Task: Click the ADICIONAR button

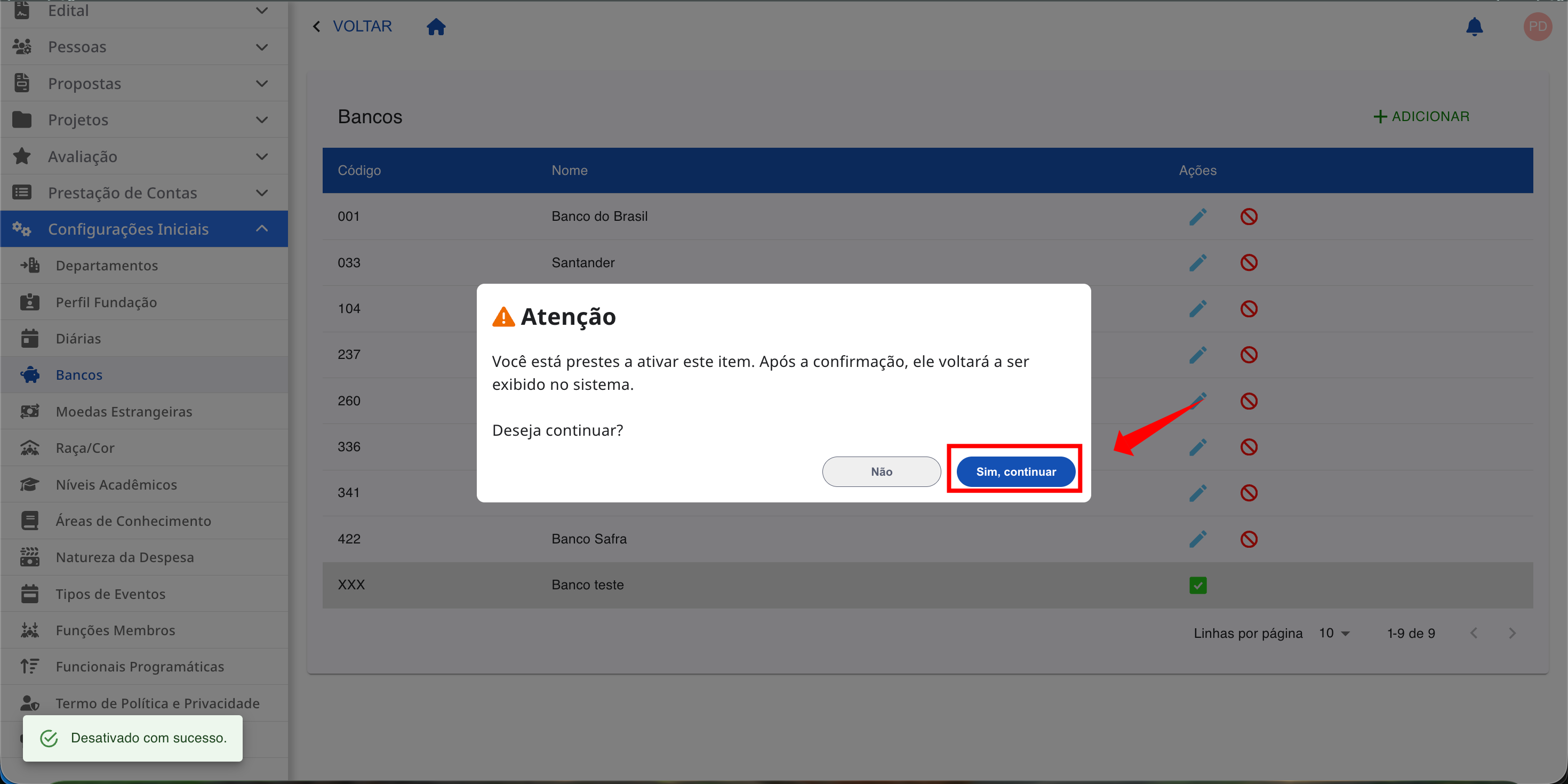Action: click(x=1421, y=116)
